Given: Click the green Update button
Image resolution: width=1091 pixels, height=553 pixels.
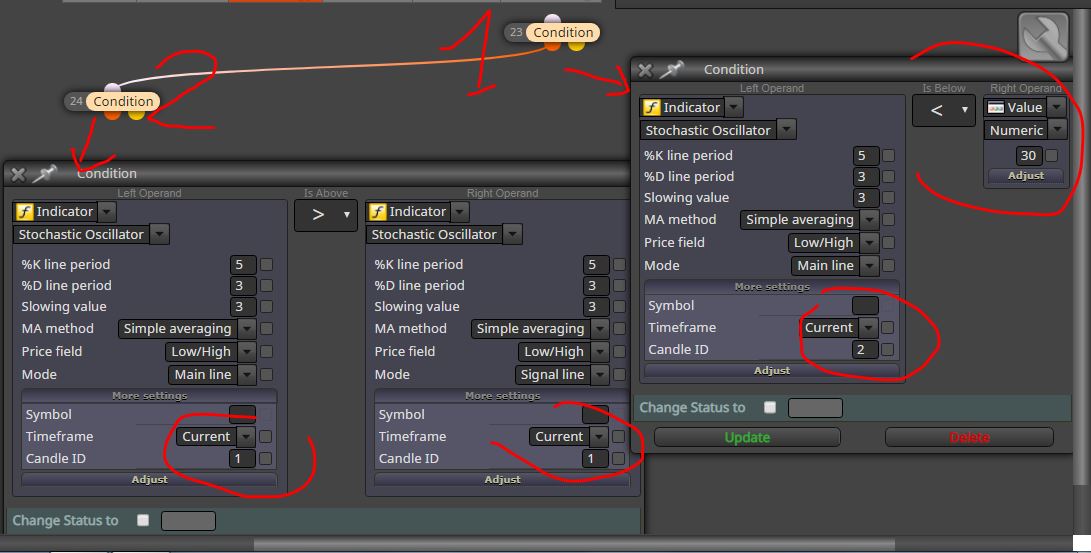Looking at the screenshot, I should pyautogui.click(x=747, y=438).
